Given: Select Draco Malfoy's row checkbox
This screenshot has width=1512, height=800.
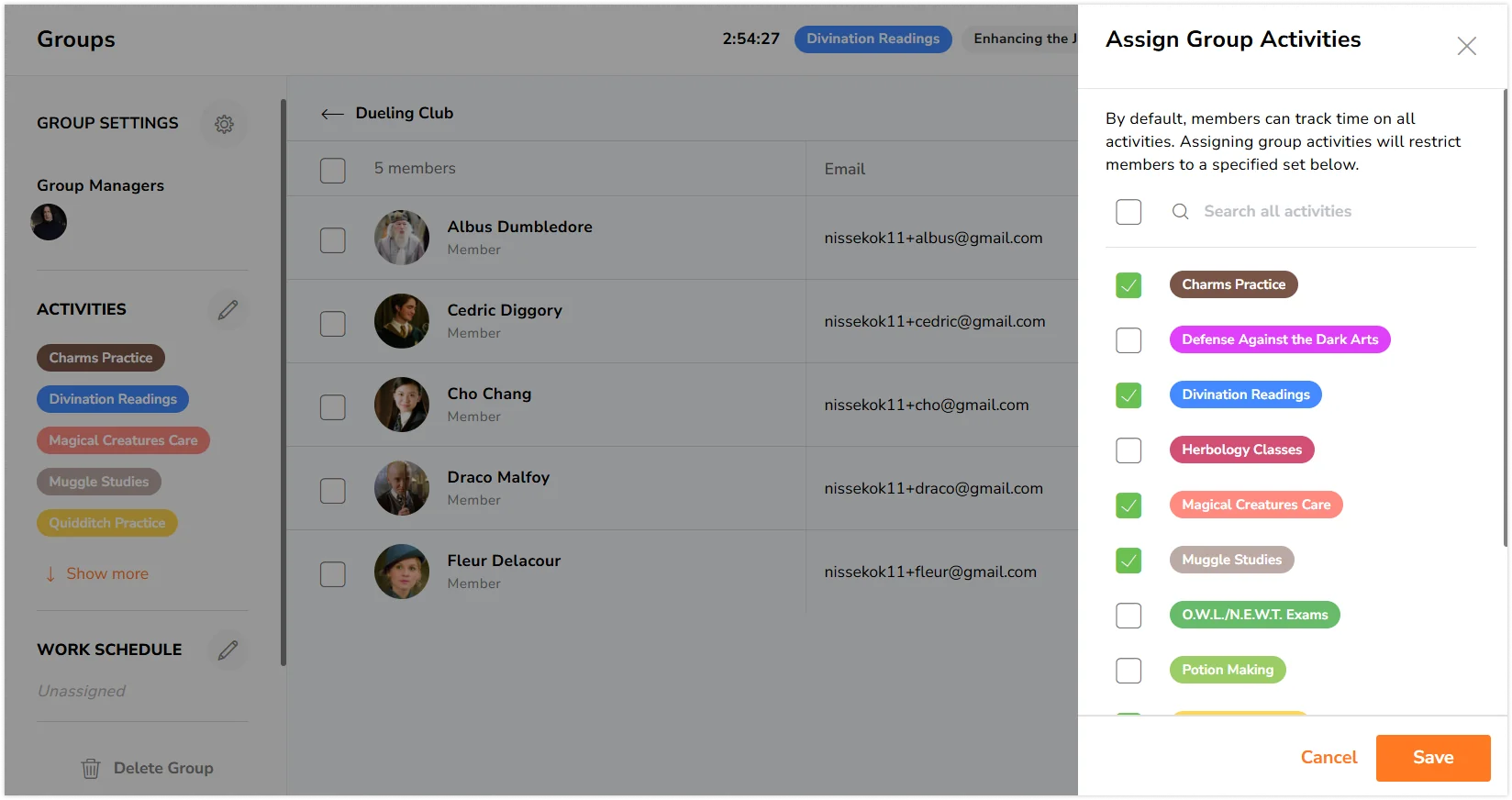Looking at the screenshot, I should click(332, 491).
